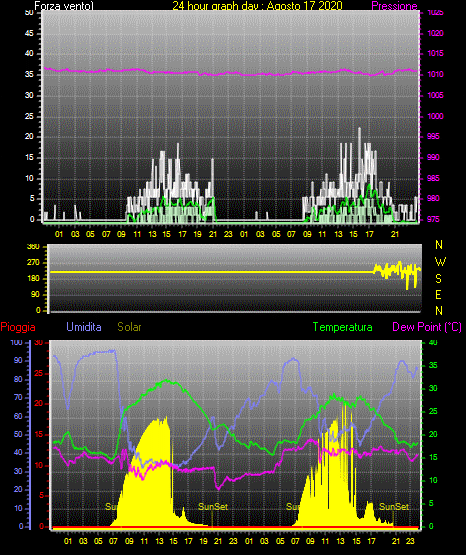The width and height of the screenshot is (466, 555).
Task: Click the compass letter E beside the direction chart
Action: point(438,295)
